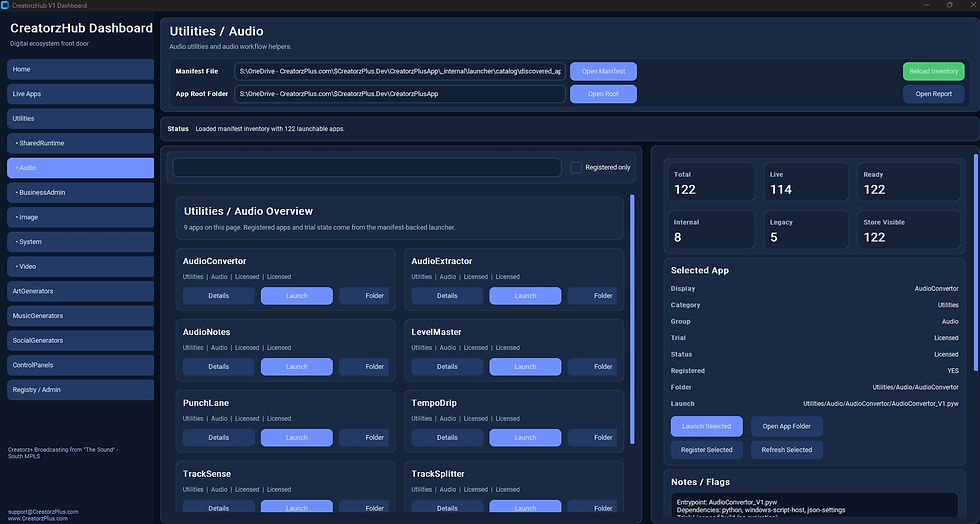Click the Store Visible 122 stat card

[x=909, y=230]
